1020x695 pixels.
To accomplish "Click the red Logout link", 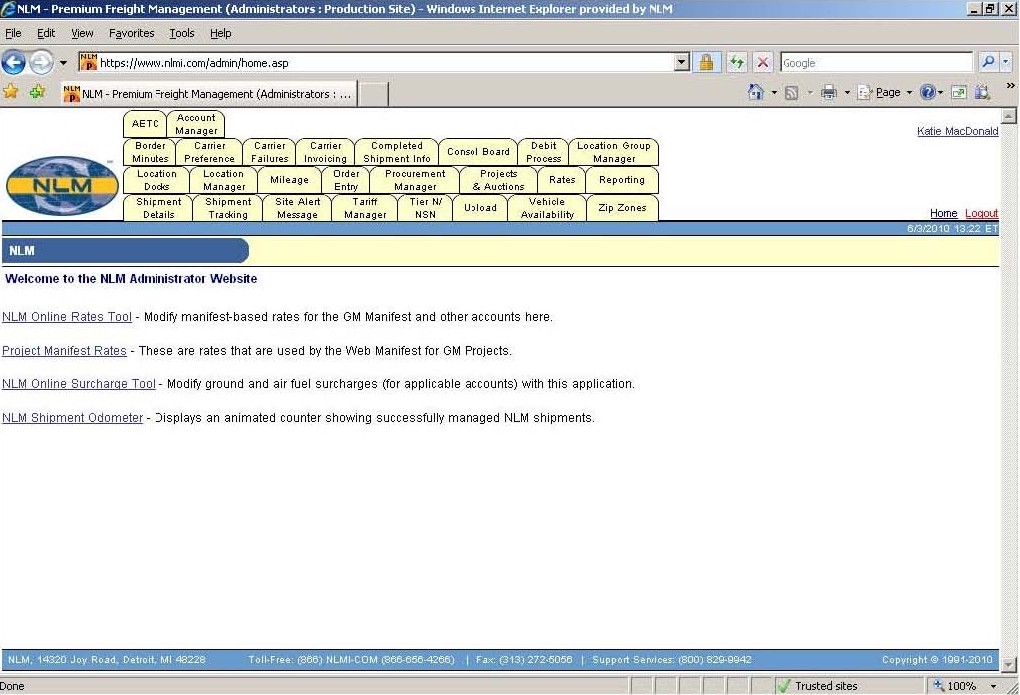I will 981,213.
